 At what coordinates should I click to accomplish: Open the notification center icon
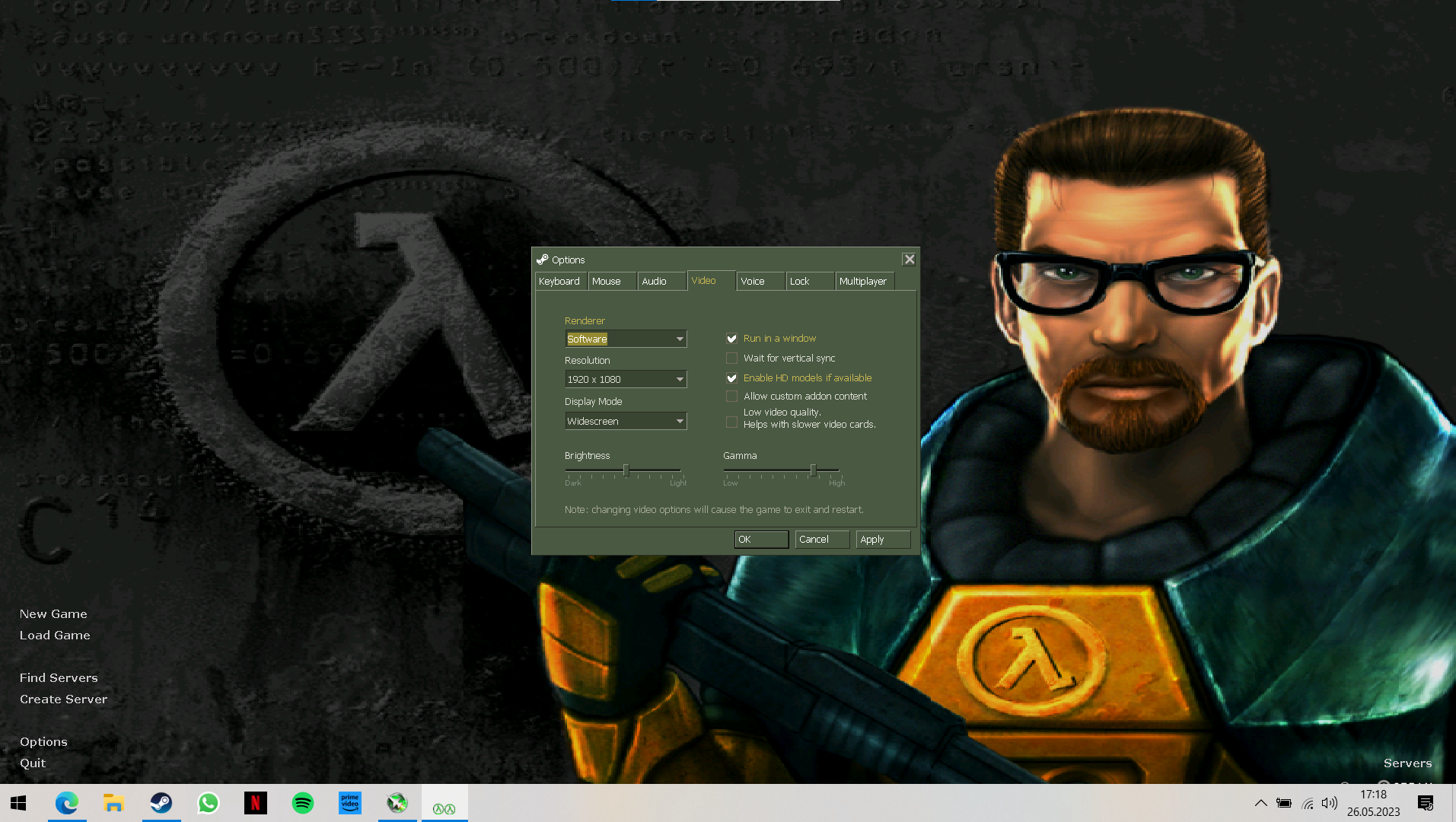click(1426, 803)
